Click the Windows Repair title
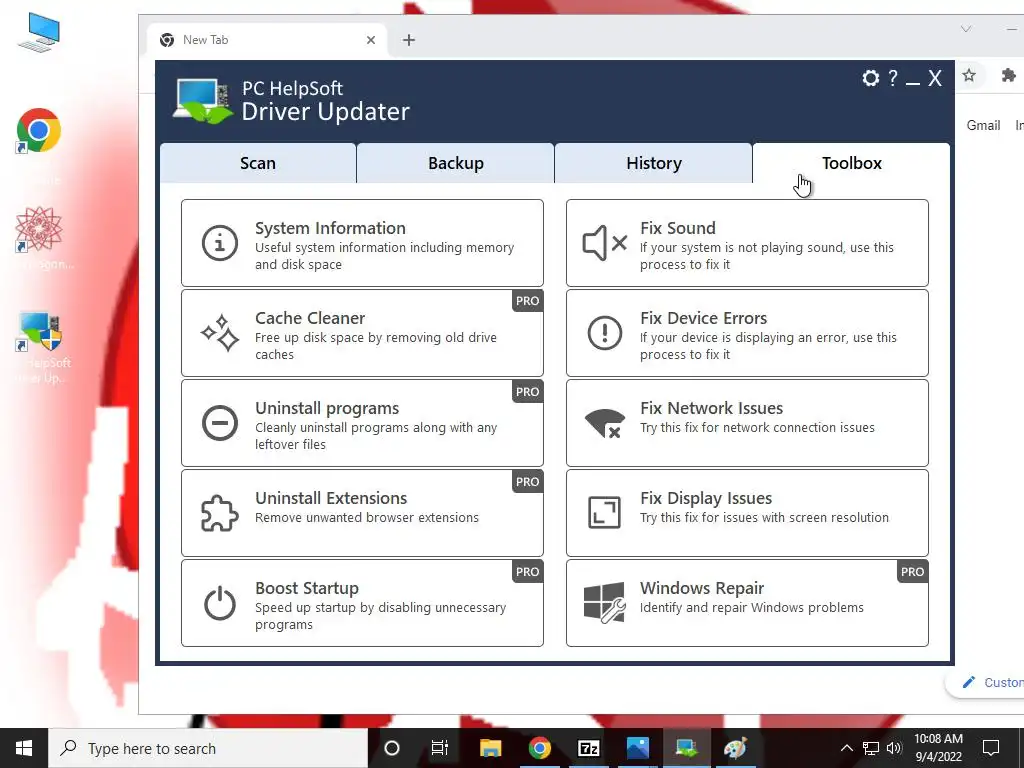The width and height of the screenshot is (1024, 768). point(701,588)
